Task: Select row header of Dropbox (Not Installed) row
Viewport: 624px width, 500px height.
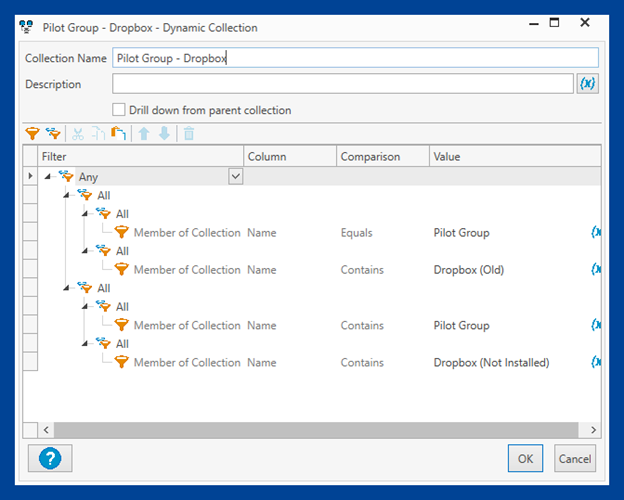Action: pyautogui.click(x=30, y=362)
